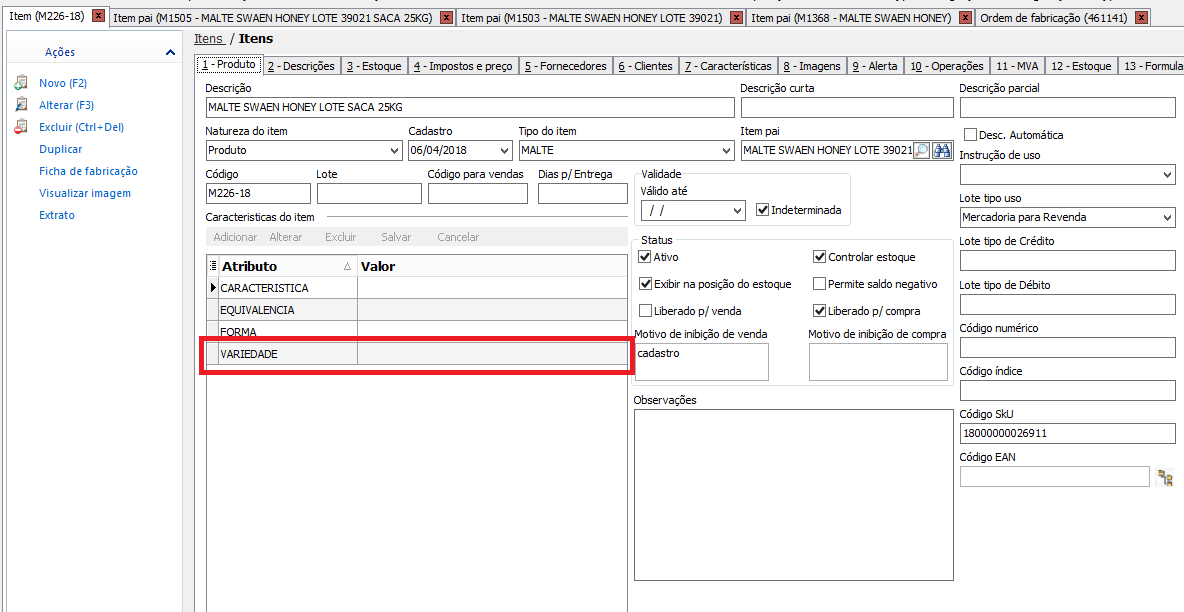Open the 8 - Imagens tab
Screen dimensions: 1184x612
tap(812, 66)
